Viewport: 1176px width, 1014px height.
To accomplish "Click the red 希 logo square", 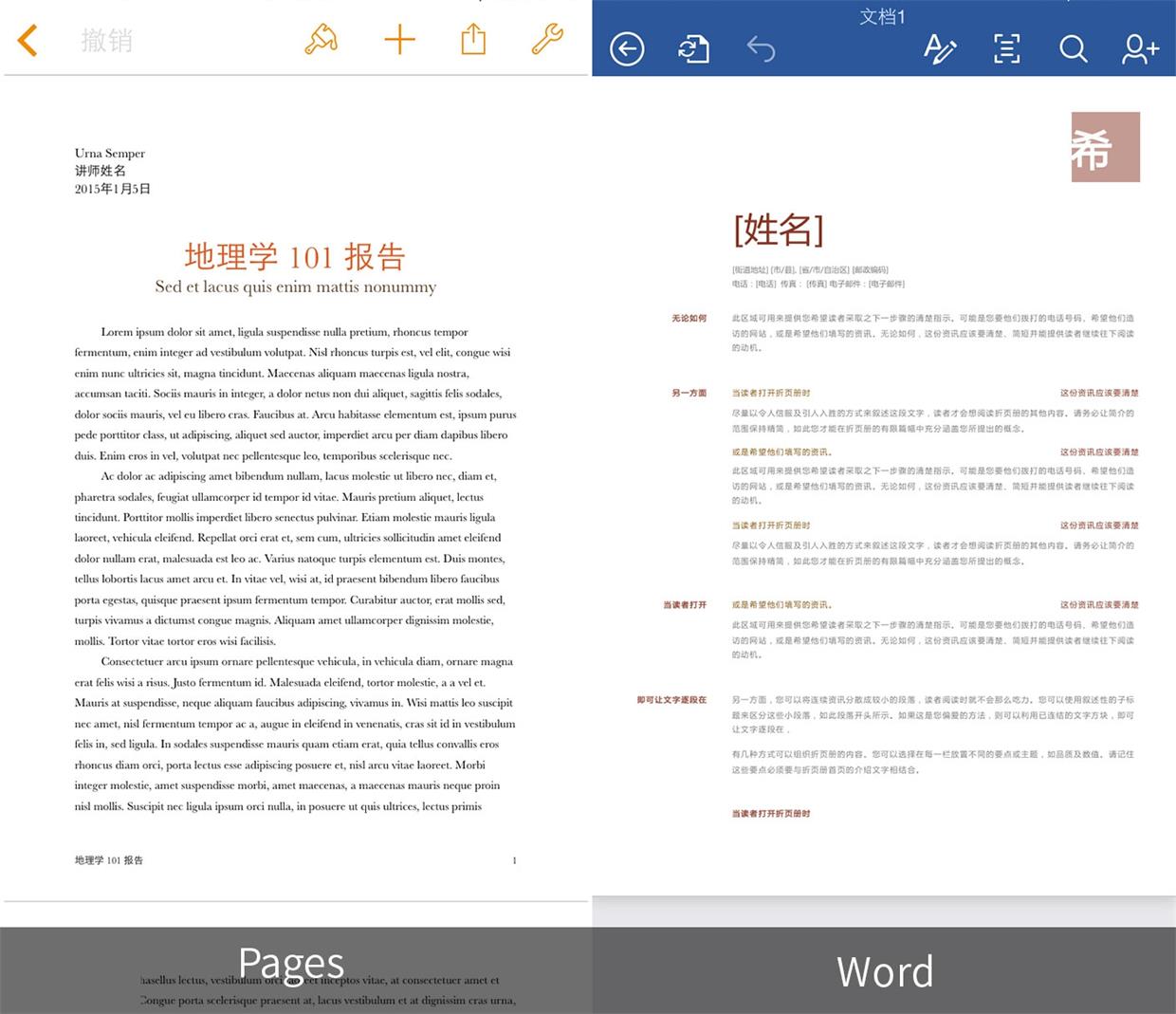I will point(1105,148).
